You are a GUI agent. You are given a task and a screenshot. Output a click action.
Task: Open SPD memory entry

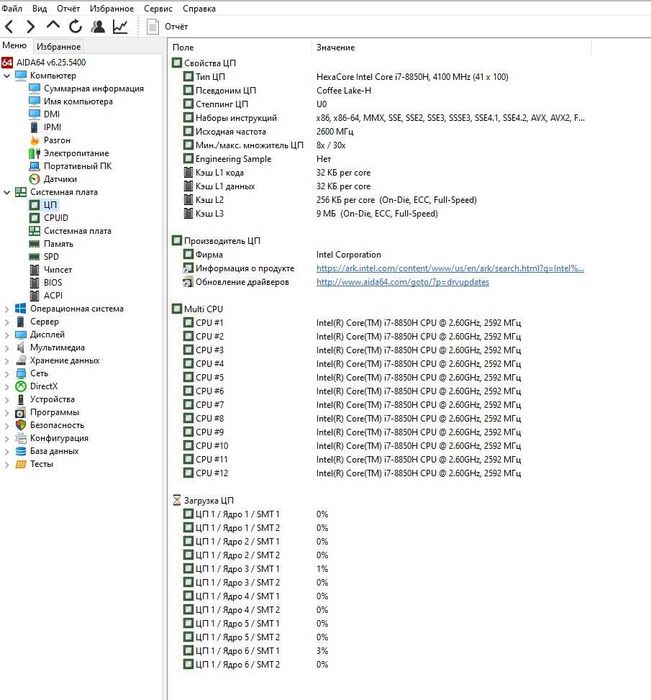[x=51, y=257]
